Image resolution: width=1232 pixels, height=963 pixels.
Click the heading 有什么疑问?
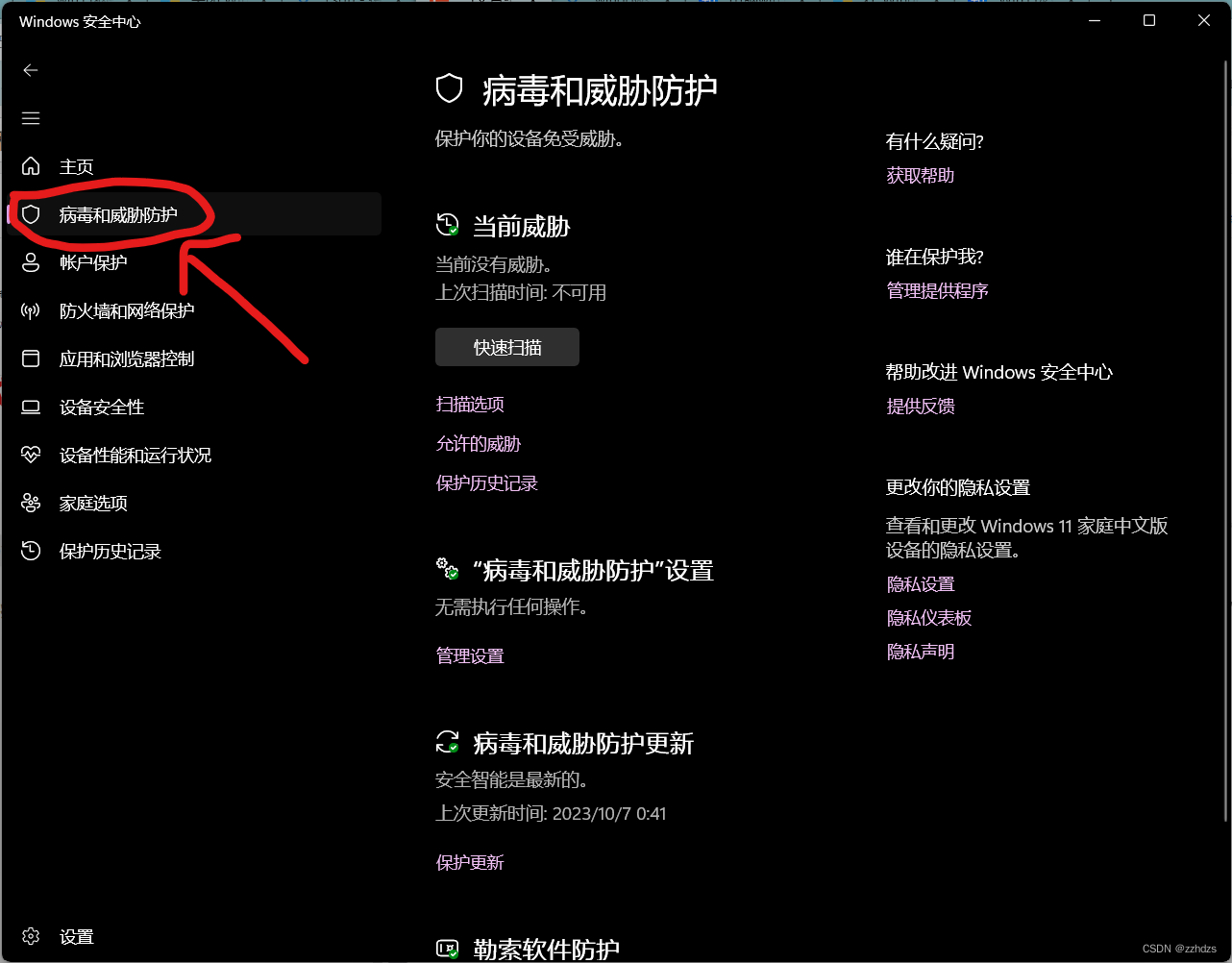pos(935,142)
